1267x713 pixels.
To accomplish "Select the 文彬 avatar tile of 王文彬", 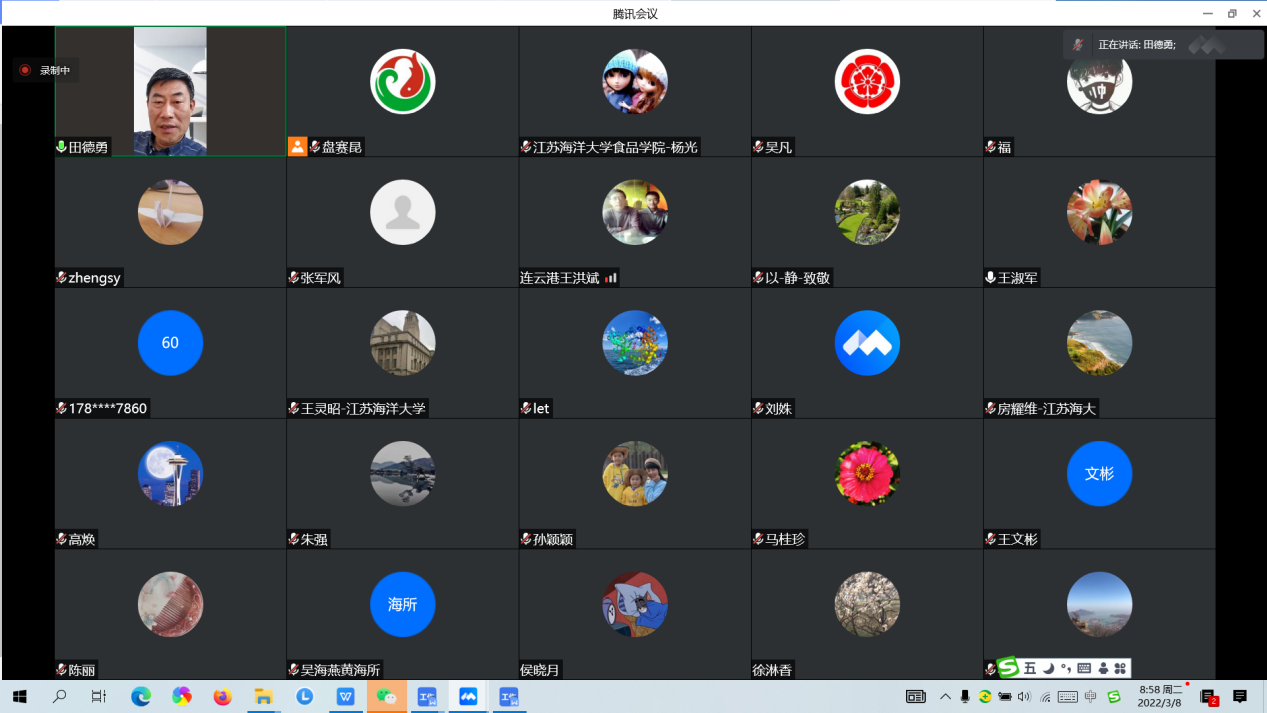I will click(1099, 474).
